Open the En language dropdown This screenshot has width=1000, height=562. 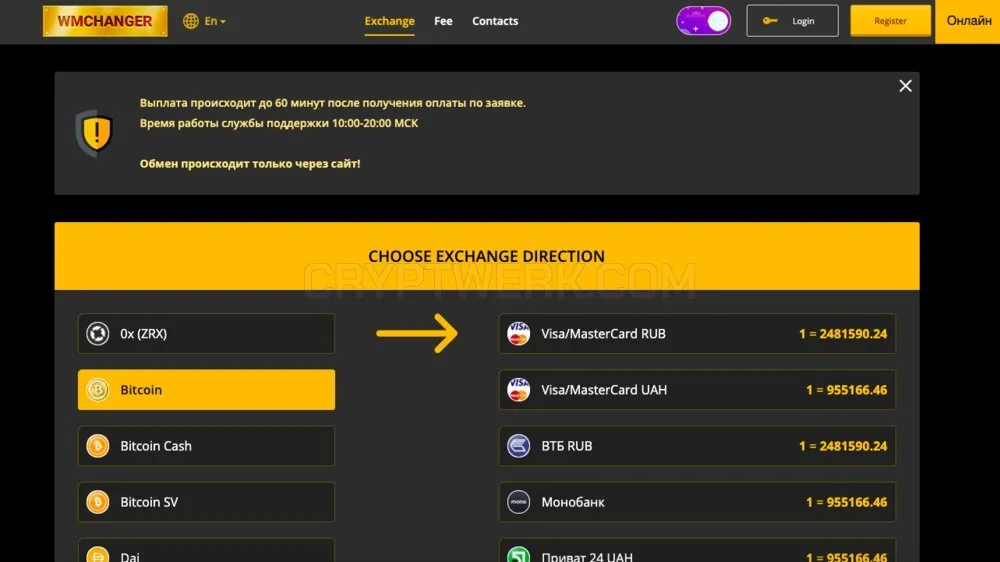tap(215, 21)
